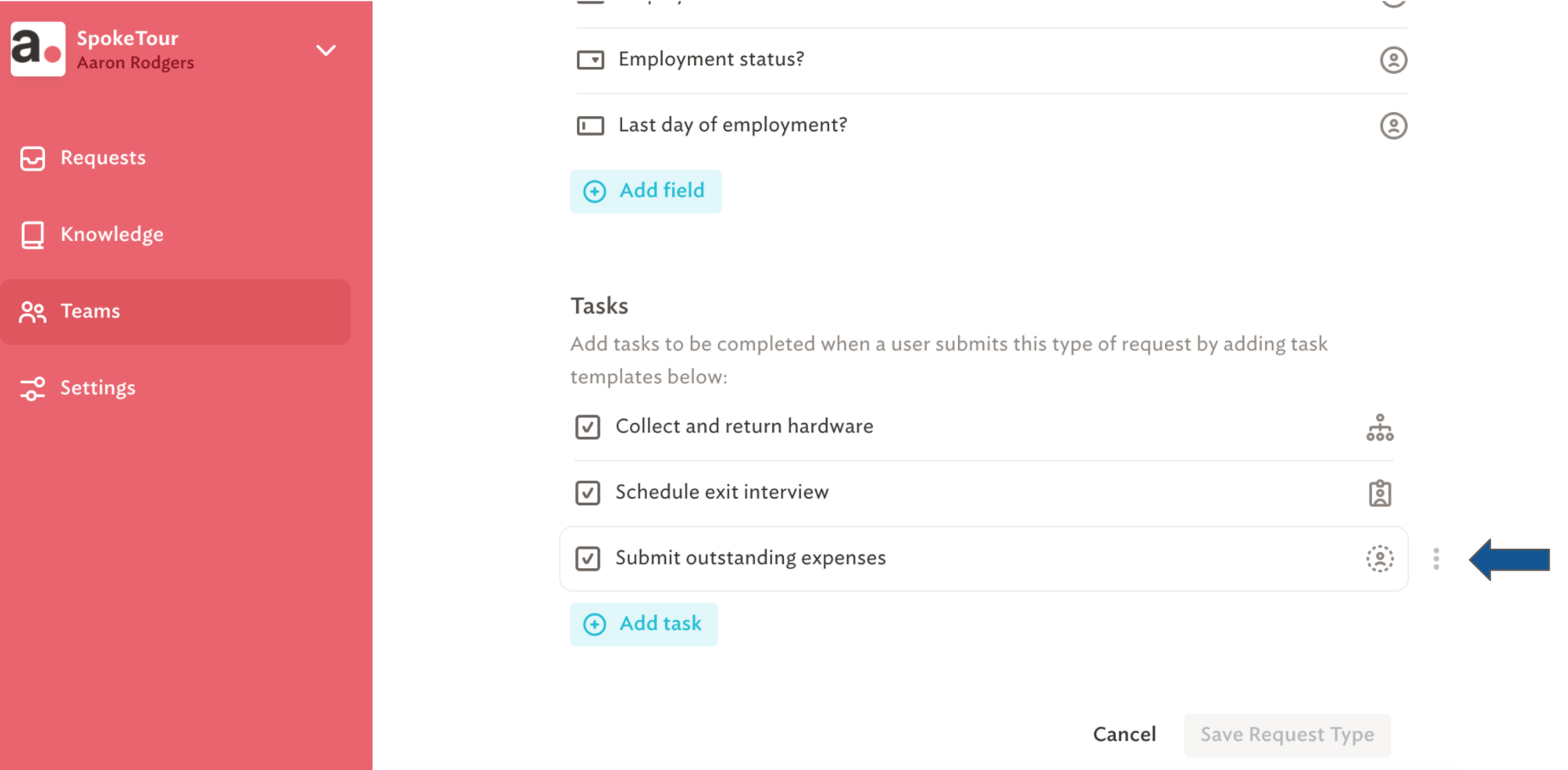Click the assignee badge icon for exit interview

[x=1380, y=493]
